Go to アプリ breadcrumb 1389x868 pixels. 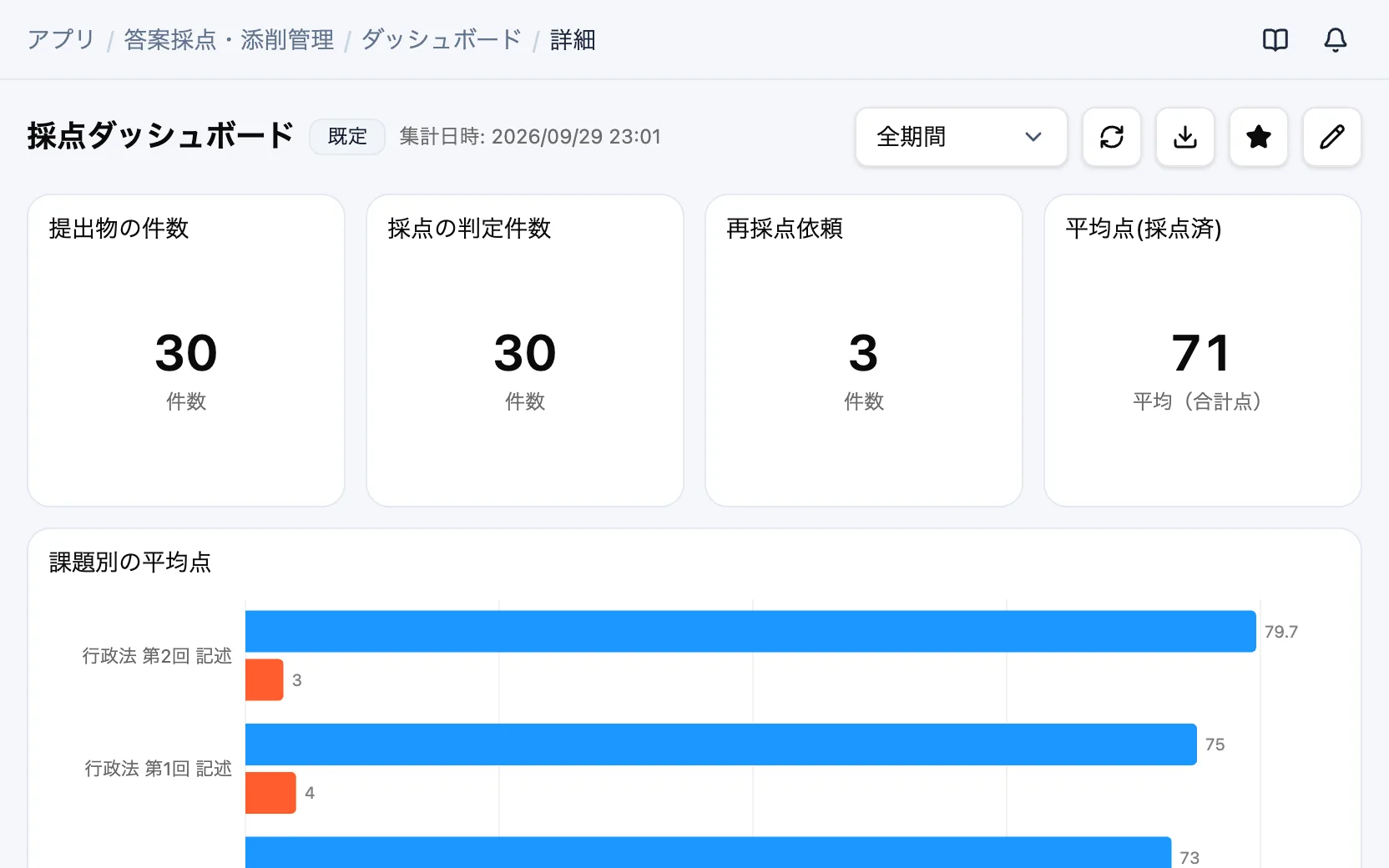(x=61, y=39)
